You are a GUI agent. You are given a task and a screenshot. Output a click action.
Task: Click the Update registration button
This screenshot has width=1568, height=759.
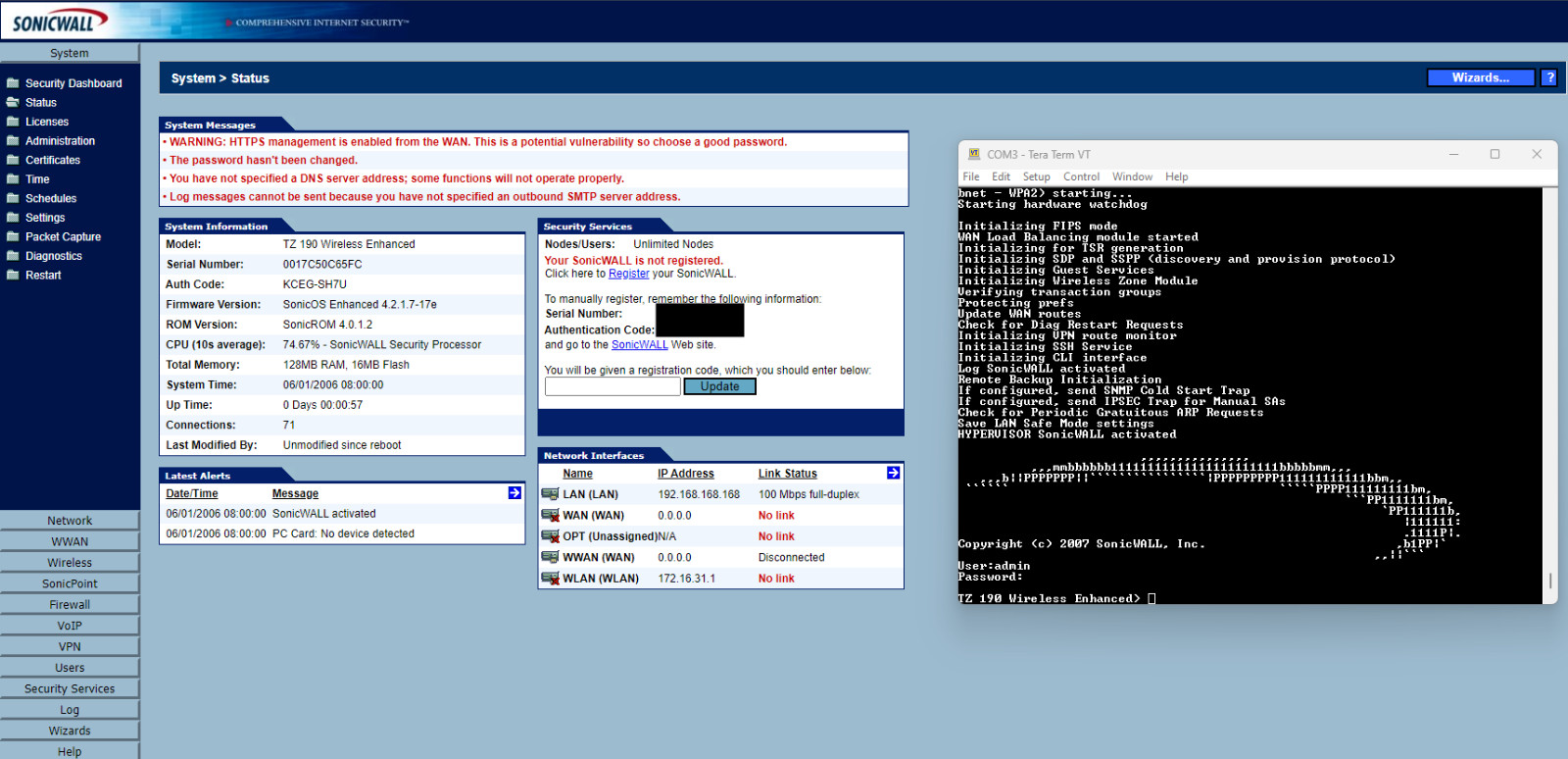[x=719, y=386]
